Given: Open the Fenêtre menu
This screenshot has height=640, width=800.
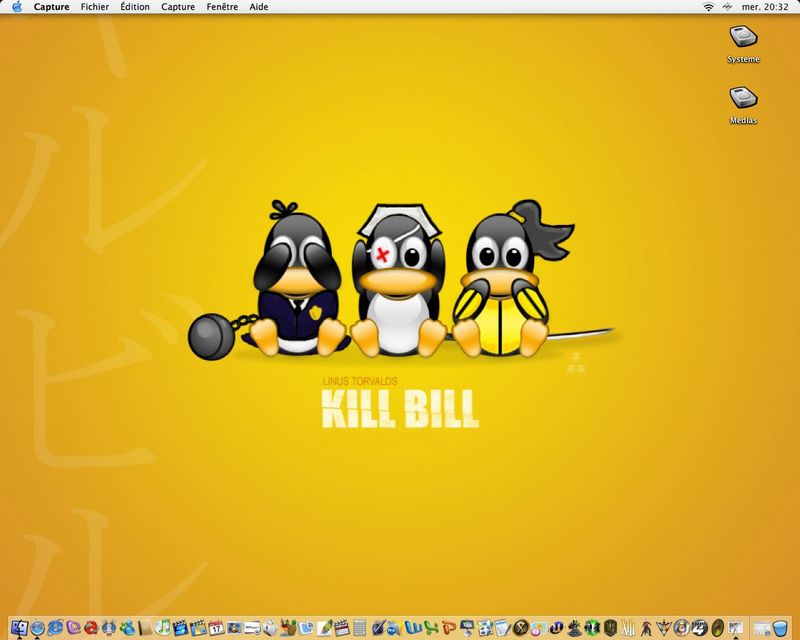Looking at the screenshot, I should 222,7.
